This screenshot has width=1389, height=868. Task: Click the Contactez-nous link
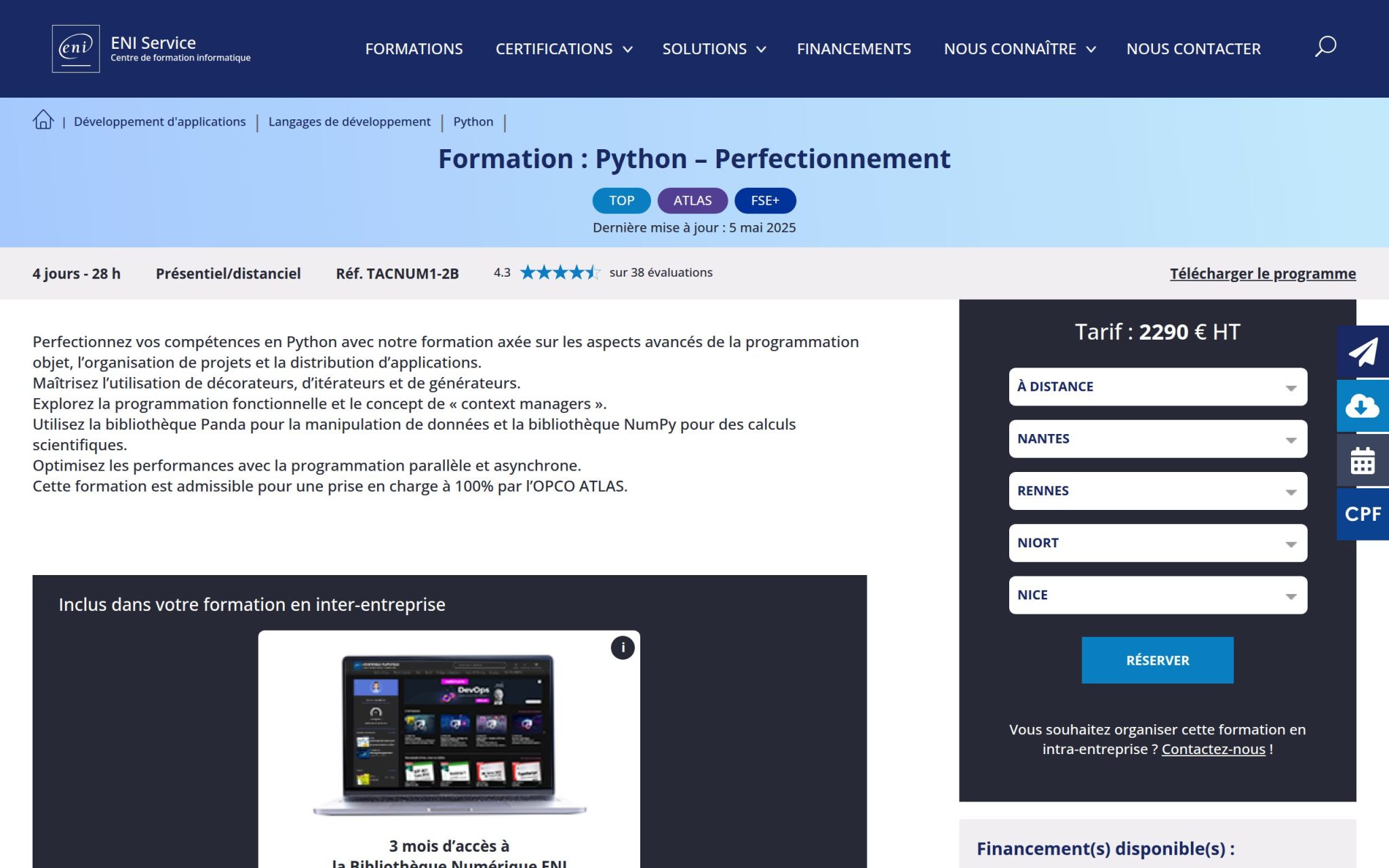pos(1213,749)
